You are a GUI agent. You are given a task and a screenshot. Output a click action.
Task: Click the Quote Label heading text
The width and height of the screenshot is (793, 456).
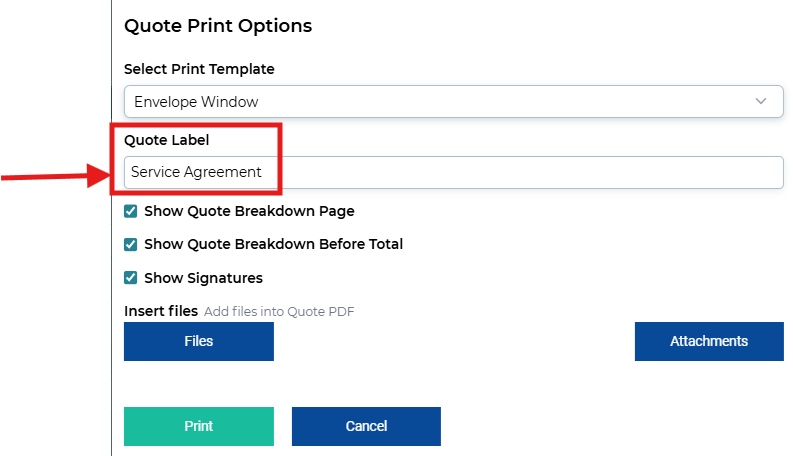[x=166, y=140]
